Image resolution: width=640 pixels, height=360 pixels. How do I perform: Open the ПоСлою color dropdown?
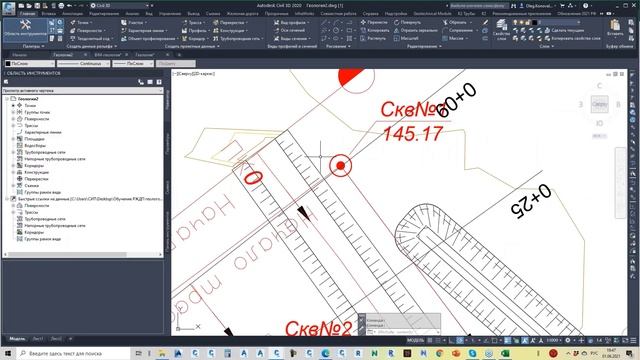pyautogui.click(x=29, y=64)
